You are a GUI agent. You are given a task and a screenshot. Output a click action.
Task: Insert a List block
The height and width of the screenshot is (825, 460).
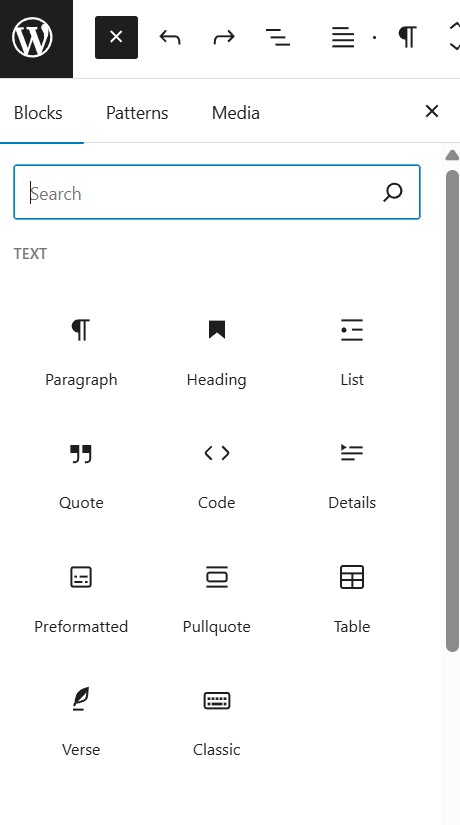[x=352, y=351]
